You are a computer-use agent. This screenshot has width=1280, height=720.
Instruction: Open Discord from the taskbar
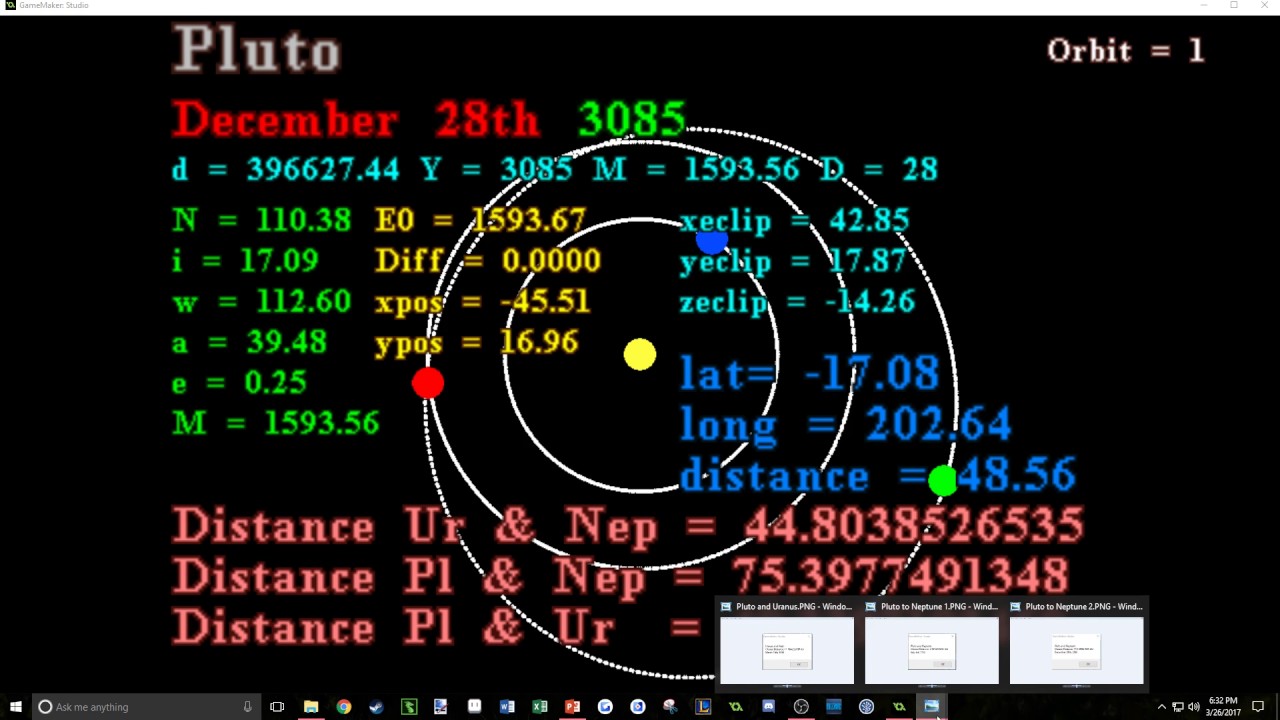[x=768, y=707]
